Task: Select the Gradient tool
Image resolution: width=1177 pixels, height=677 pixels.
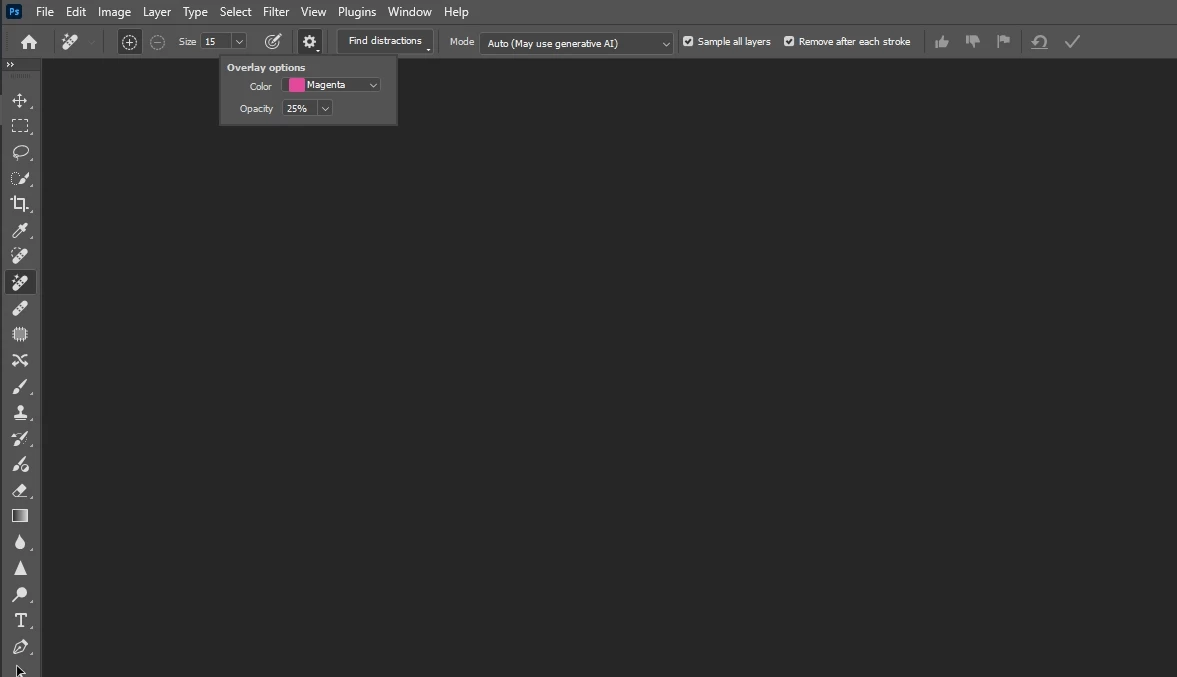Action: (20, 516)
